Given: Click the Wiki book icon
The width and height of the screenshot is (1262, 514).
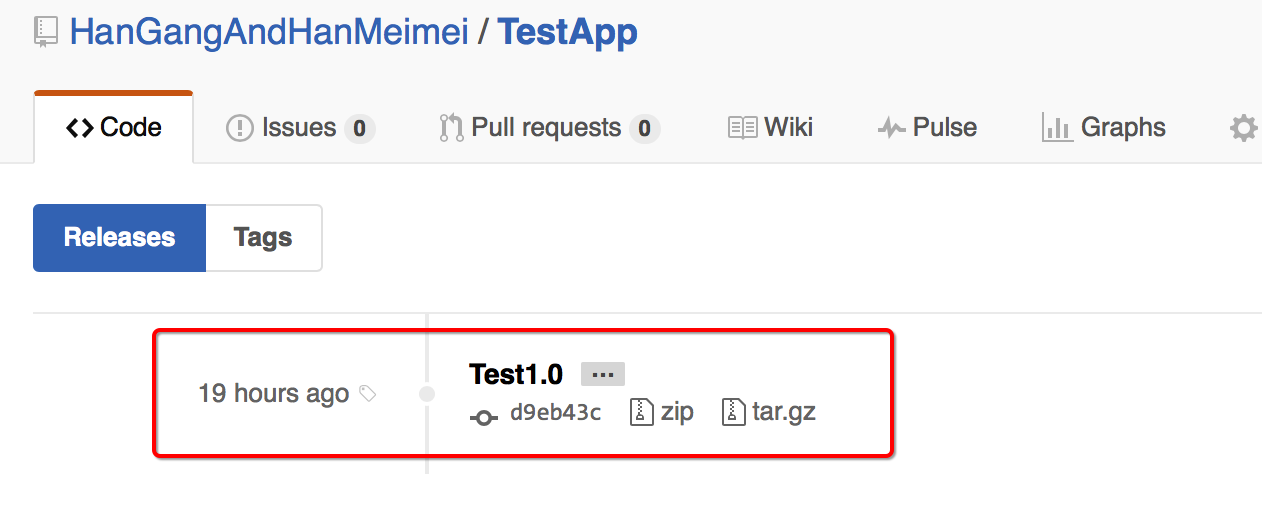Looking at the screenshot, I should [x=743, y=128].
